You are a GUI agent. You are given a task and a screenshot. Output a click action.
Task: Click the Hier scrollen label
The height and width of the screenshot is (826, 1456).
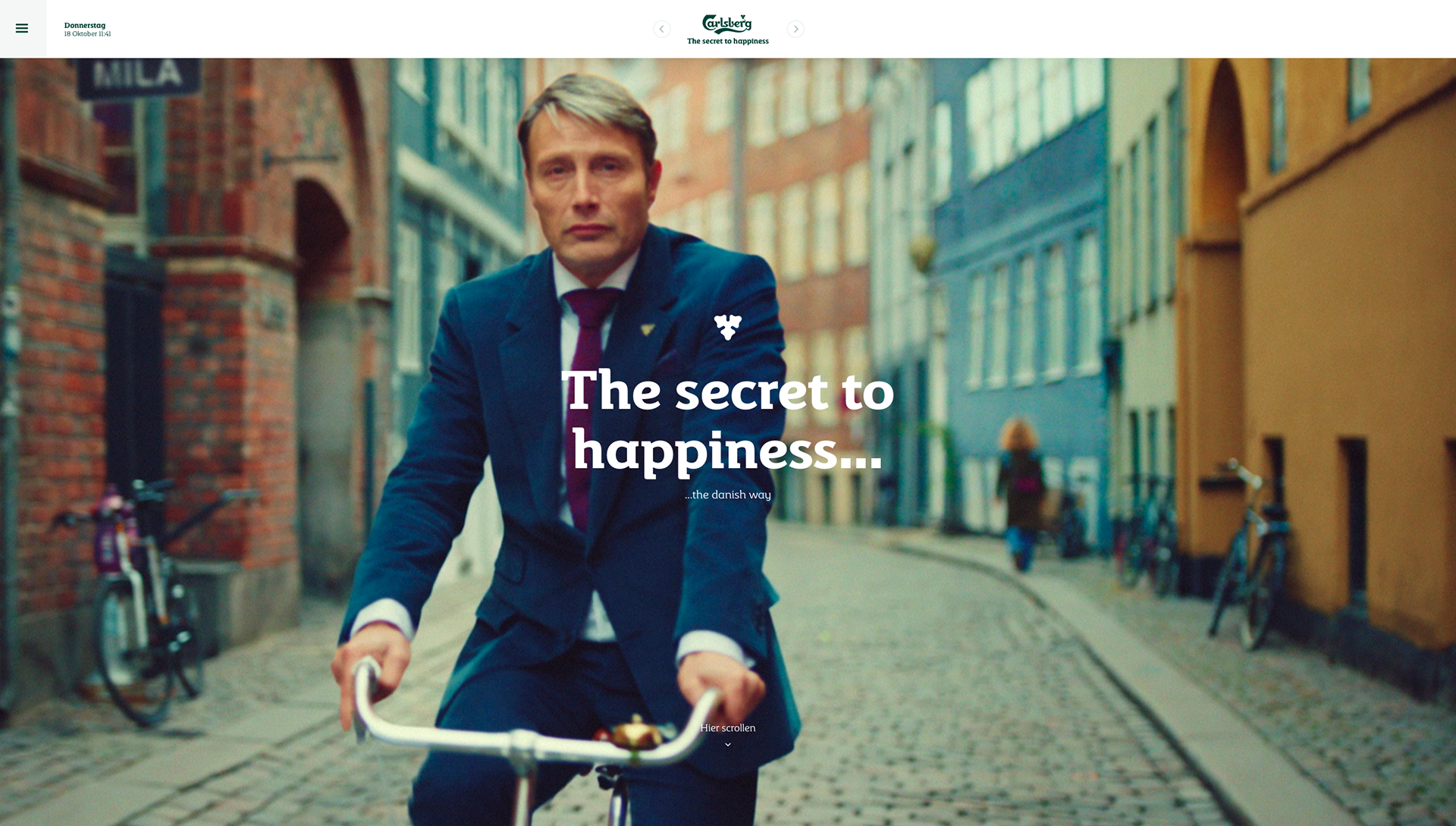click(x=728, y=728)
